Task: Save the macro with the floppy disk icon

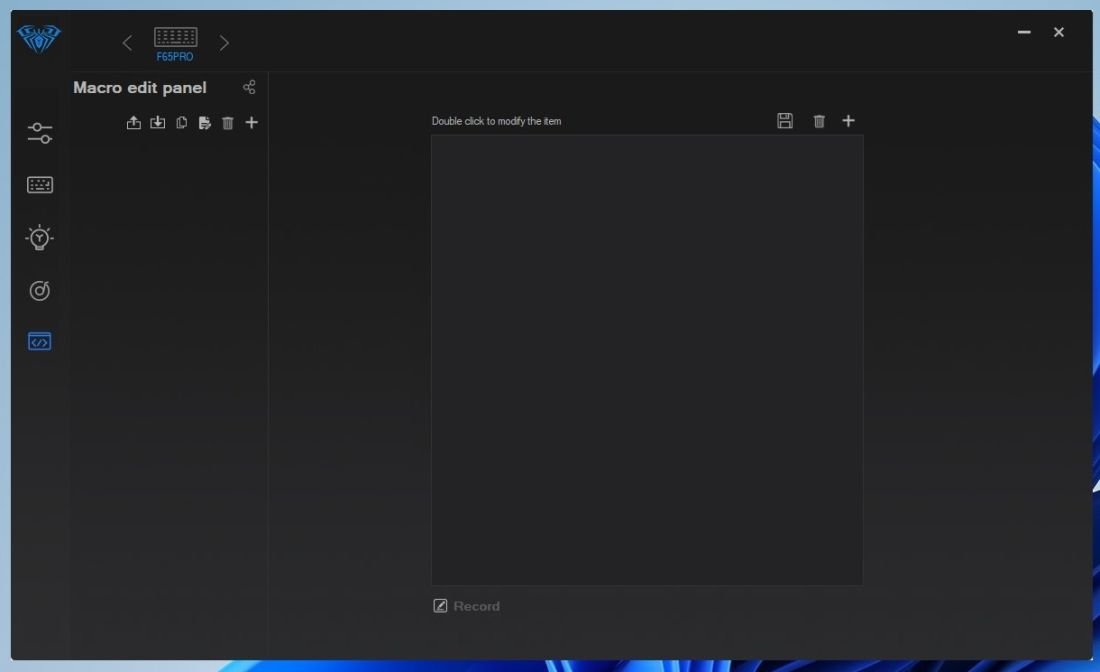Action: [785, 121]
